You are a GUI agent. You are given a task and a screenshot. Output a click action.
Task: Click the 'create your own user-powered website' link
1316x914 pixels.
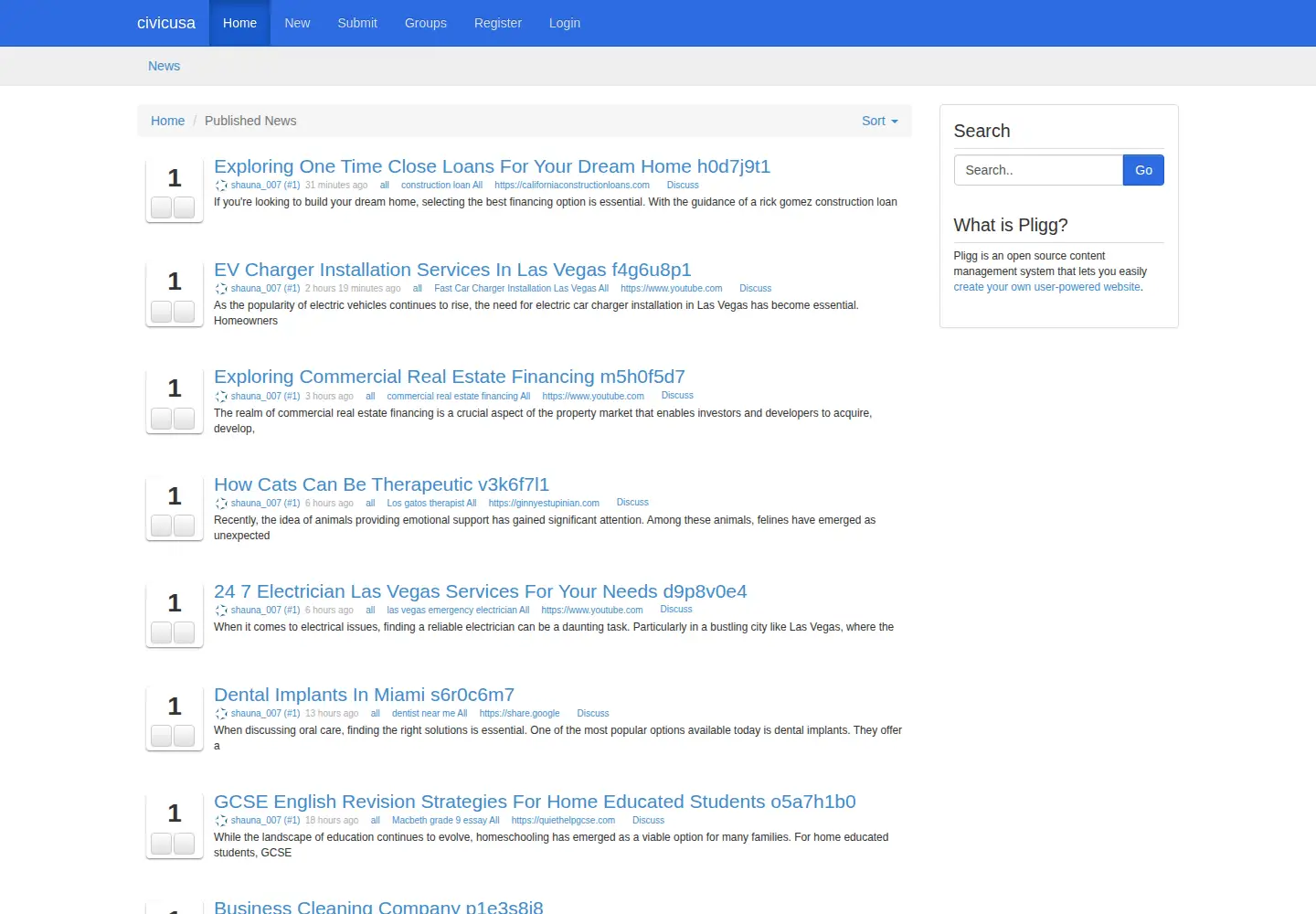(1047, 287)
